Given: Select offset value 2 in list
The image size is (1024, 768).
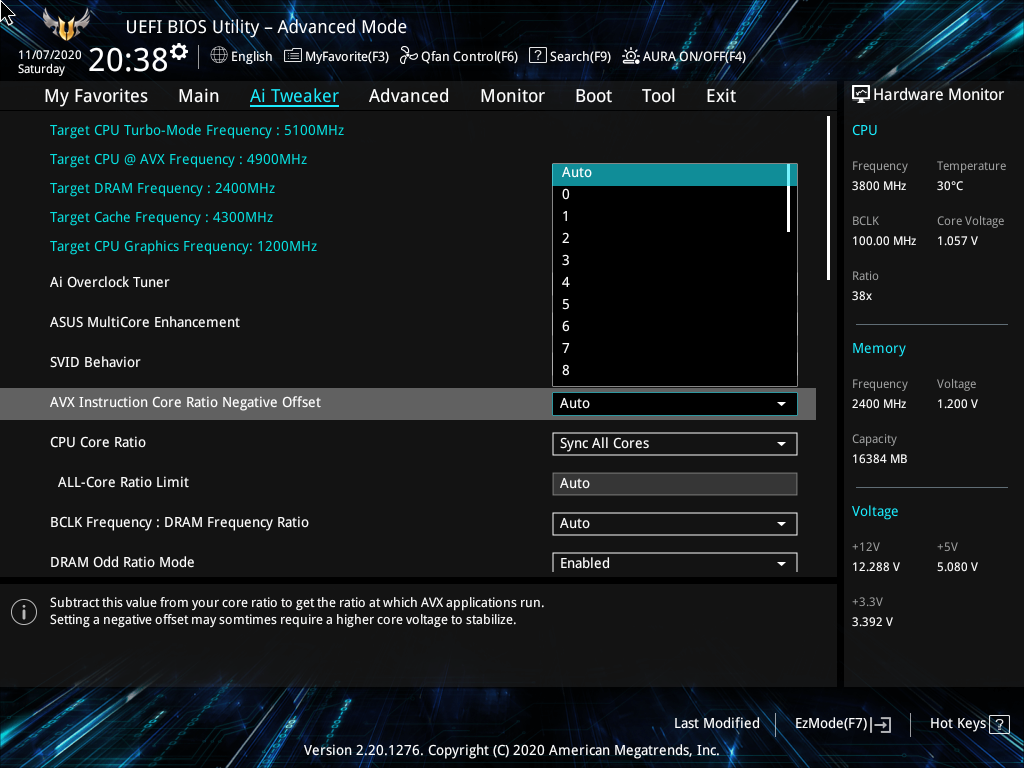Looking at the screenshot, I should pos(670,238).
